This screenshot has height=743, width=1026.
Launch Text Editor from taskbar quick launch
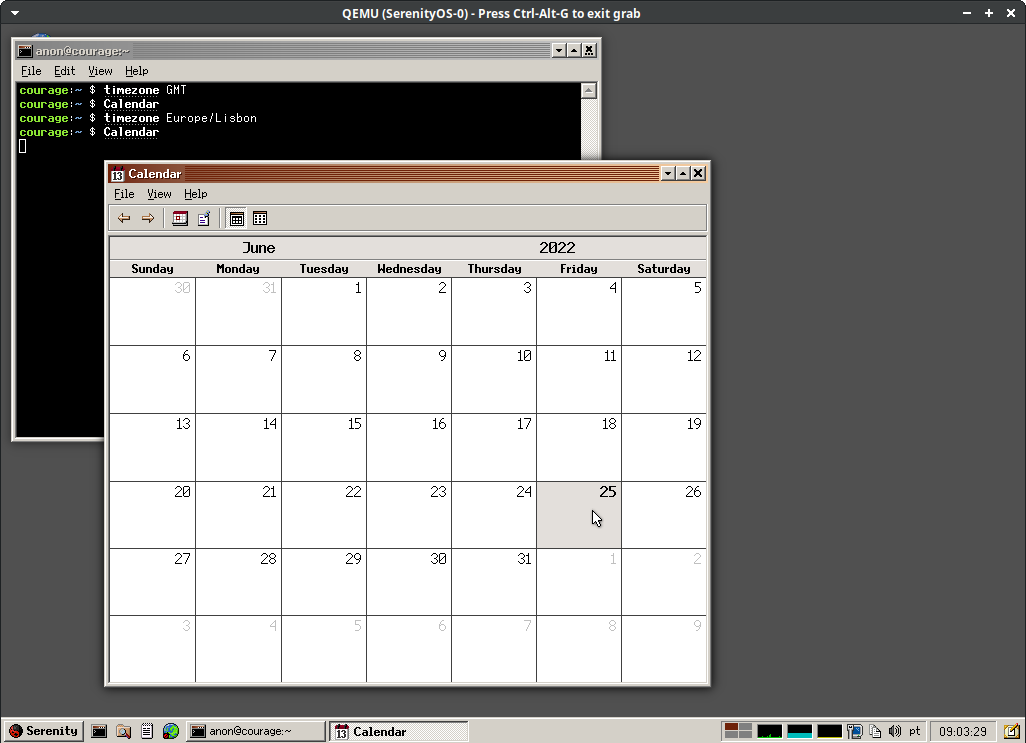coord(147,731)
